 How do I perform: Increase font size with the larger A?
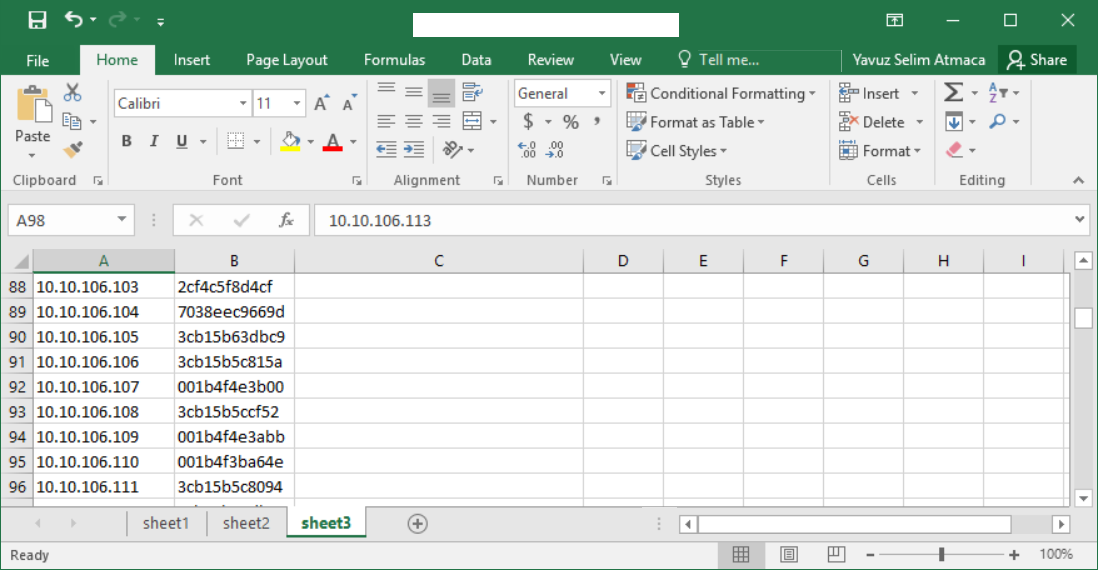coord(321,104)
